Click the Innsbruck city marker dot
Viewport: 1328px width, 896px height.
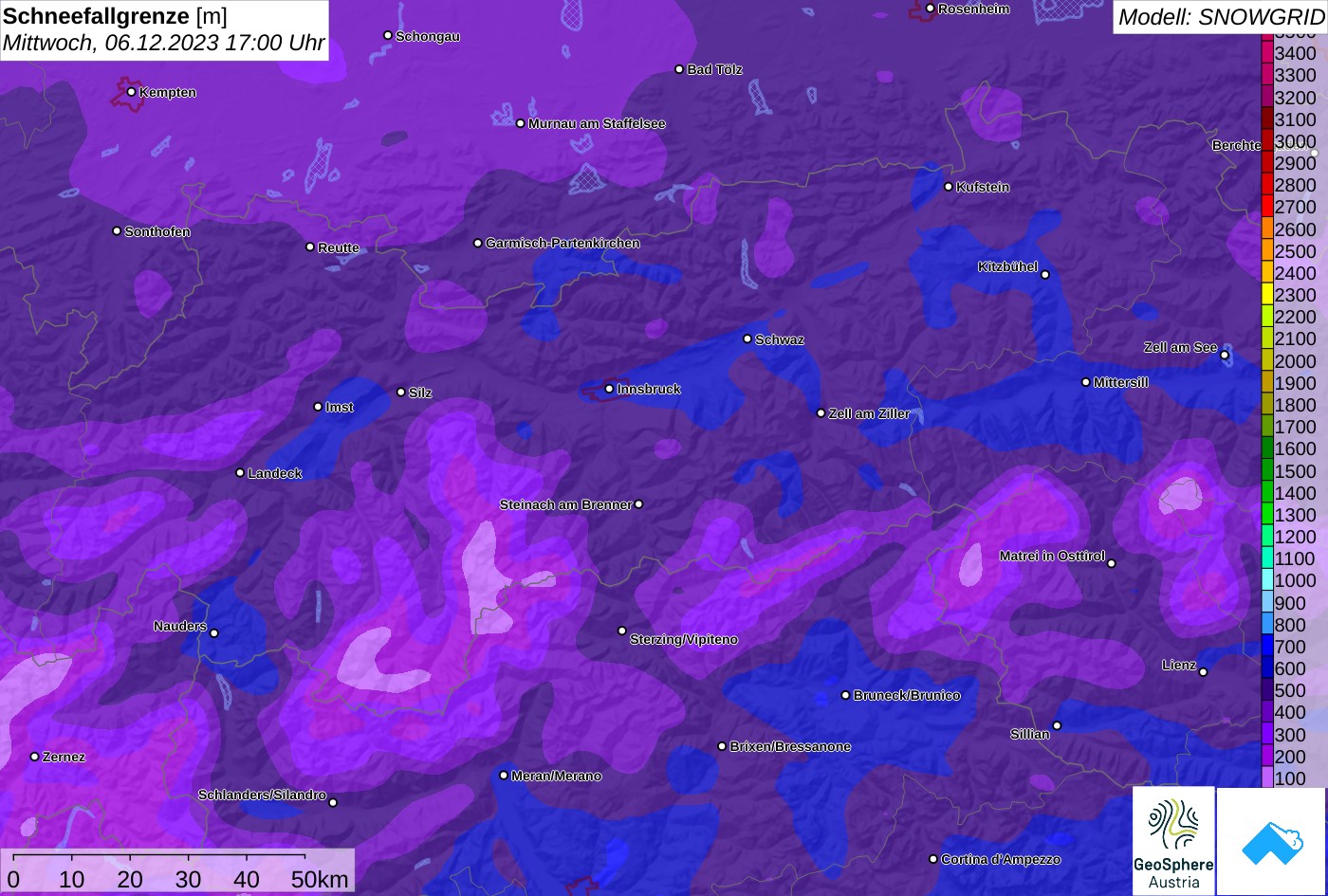point(609,389)
